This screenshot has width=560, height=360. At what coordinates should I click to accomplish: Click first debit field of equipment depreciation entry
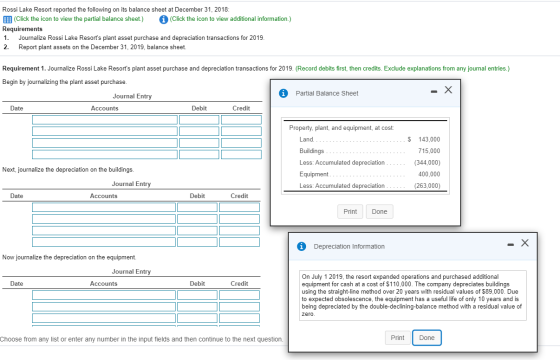coord(197,295)
